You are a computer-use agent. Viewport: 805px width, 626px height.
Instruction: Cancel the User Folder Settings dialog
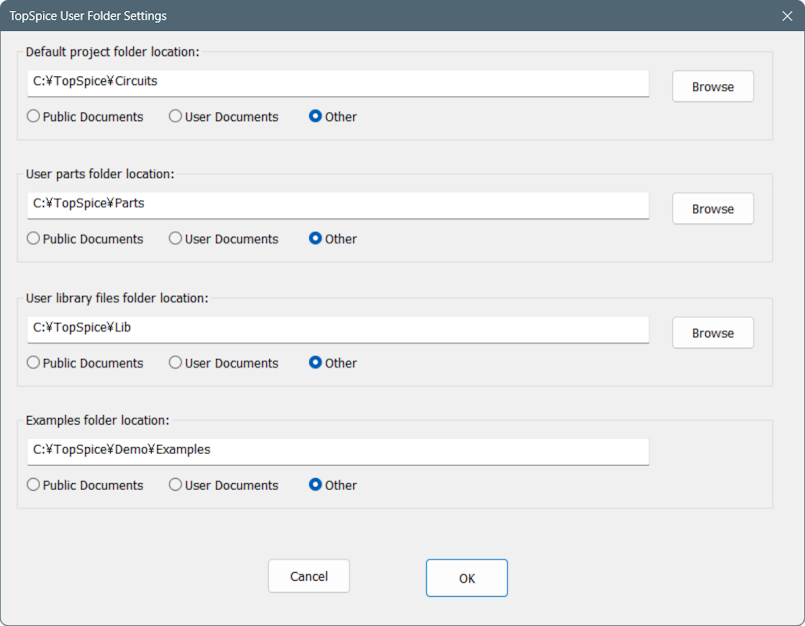pos(309,576)
